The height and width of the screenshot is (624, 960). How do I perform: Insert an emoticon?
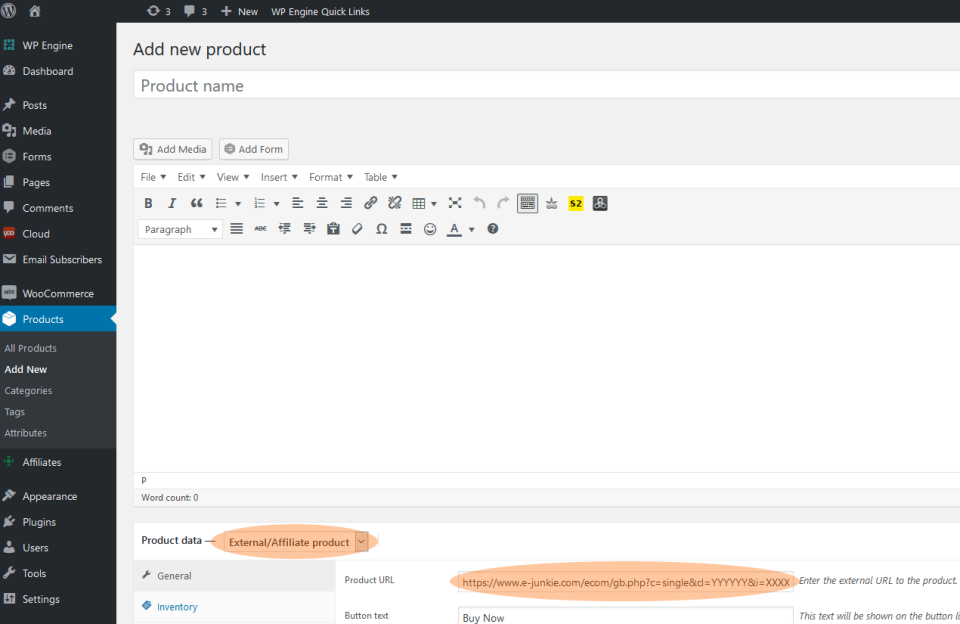point(430,229)
